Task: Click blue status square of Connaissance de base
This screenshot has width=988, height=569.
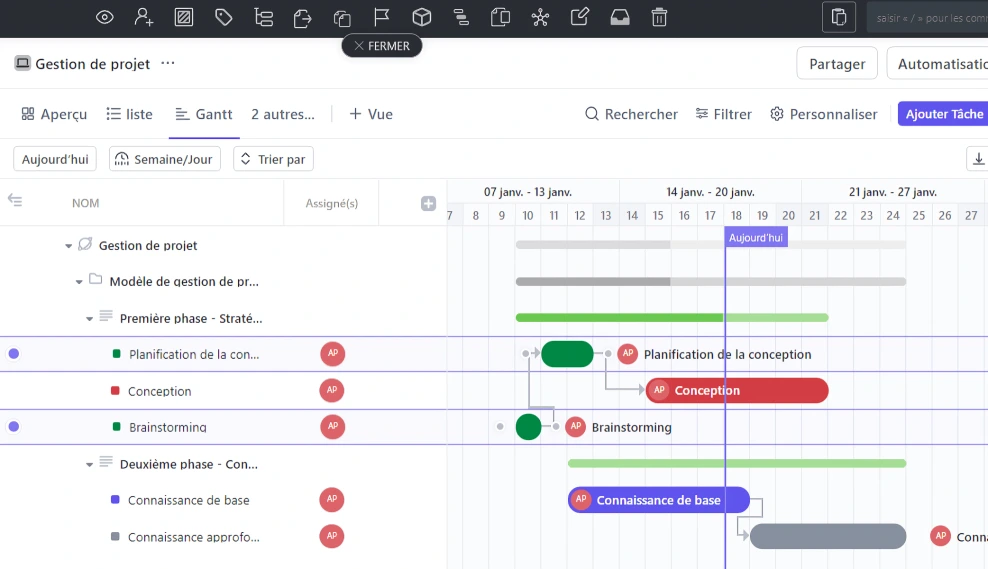Action: [115, 500]
